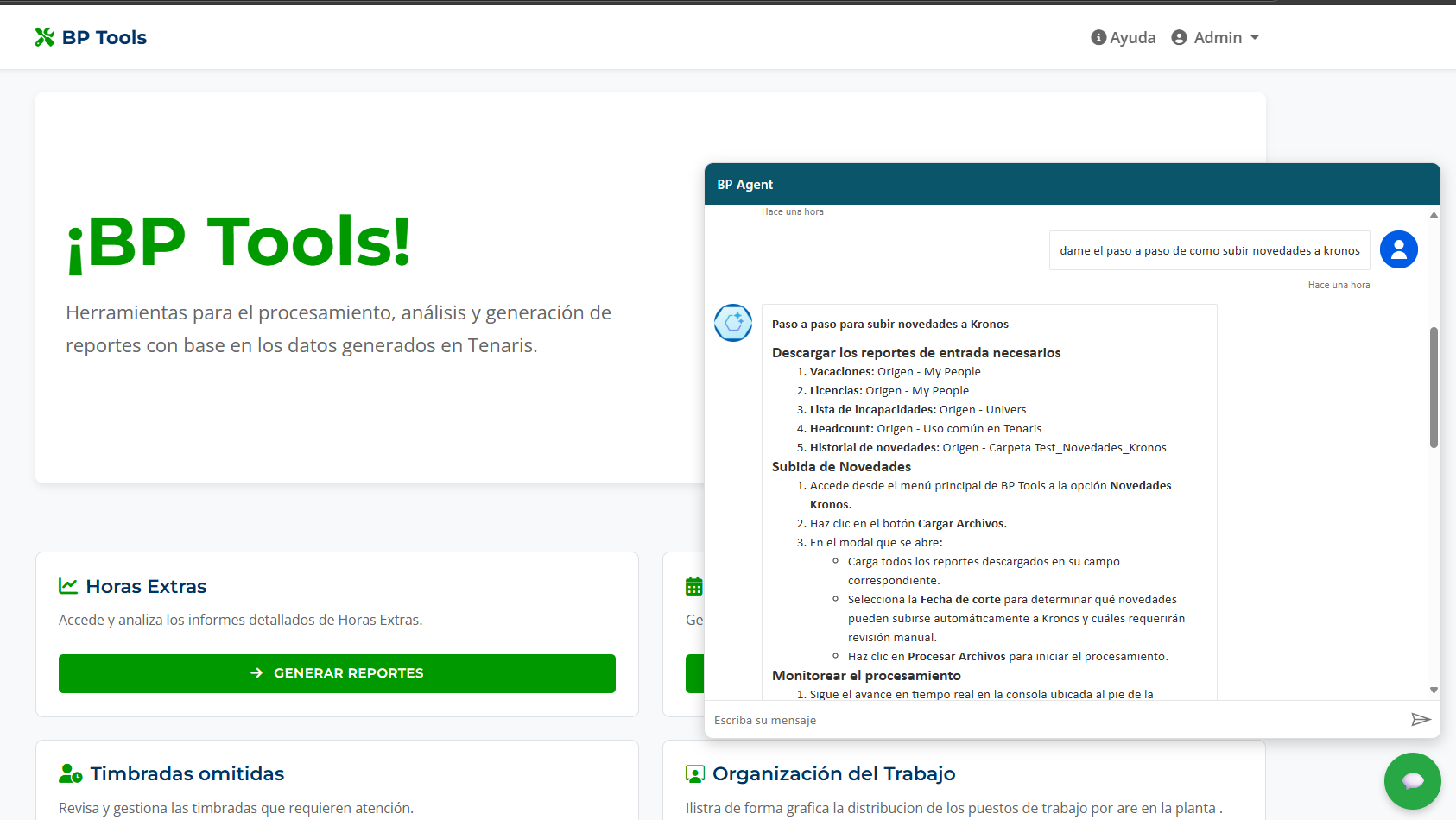Click the Organización del Trabajo picture icon

694,773
